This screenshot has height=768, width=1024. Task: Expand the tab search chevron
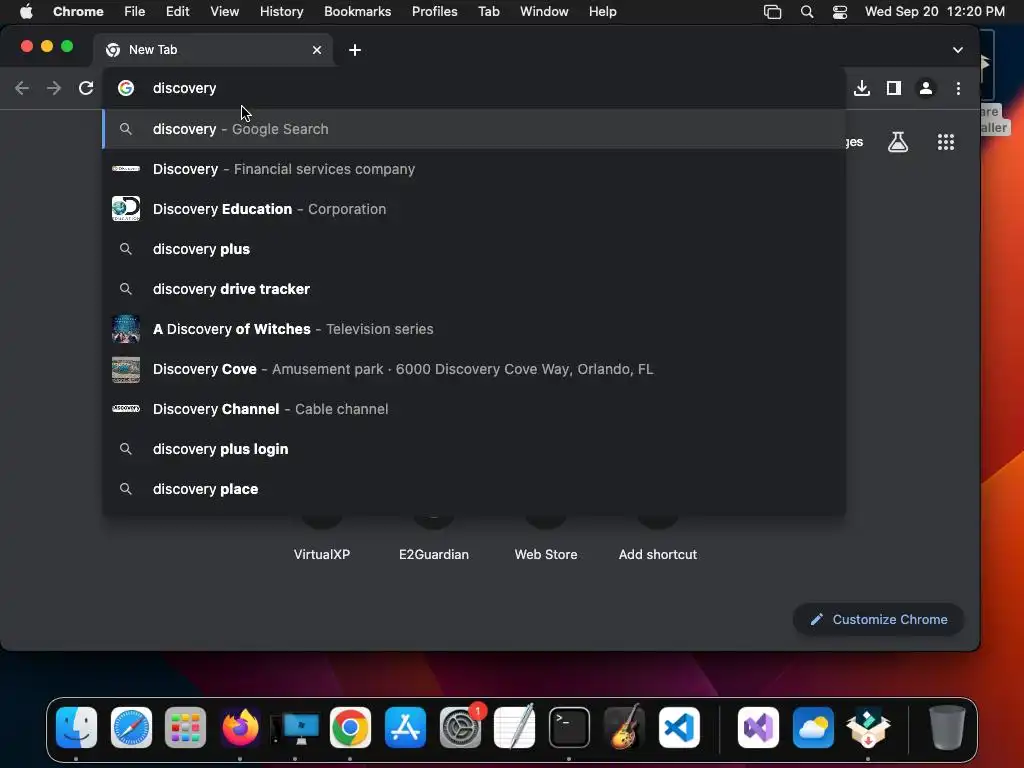point(957,50)
